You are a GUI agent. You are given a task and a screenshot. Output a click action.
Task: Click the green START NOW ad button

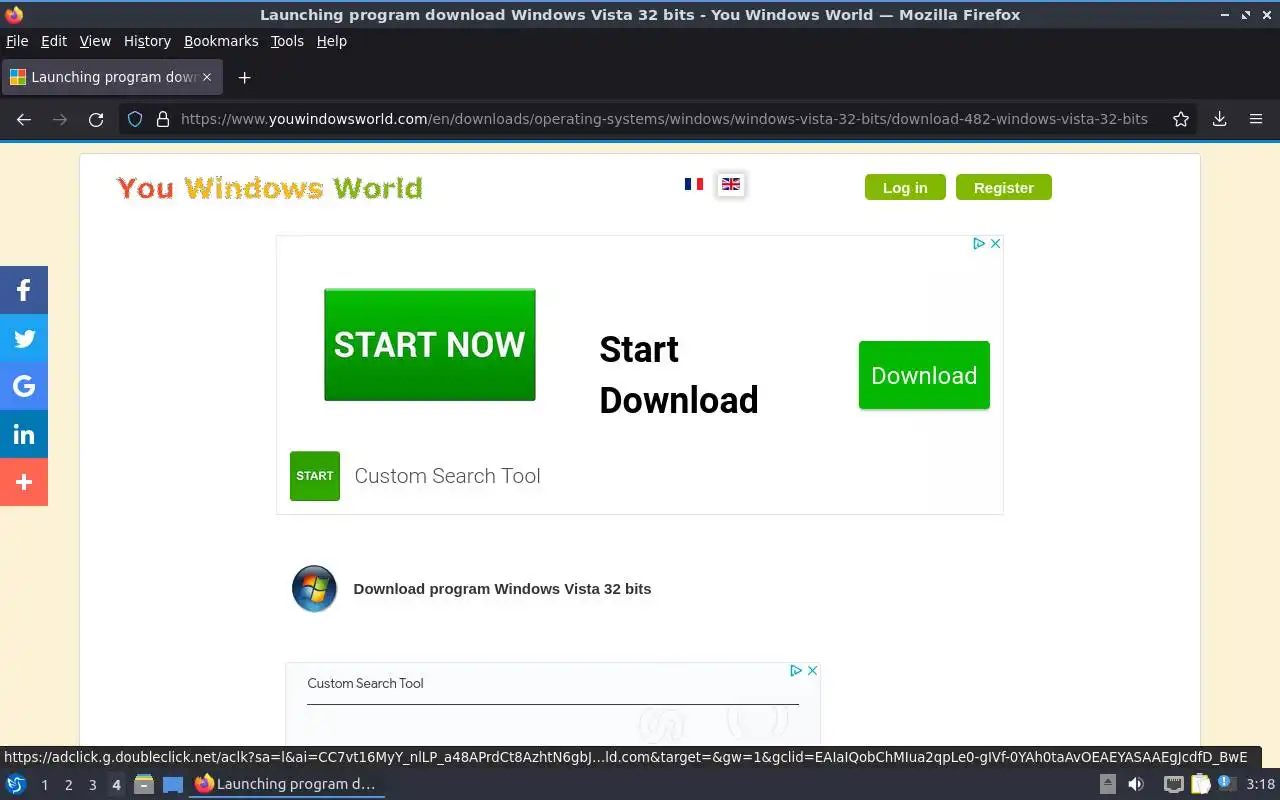tap(430, 345)
